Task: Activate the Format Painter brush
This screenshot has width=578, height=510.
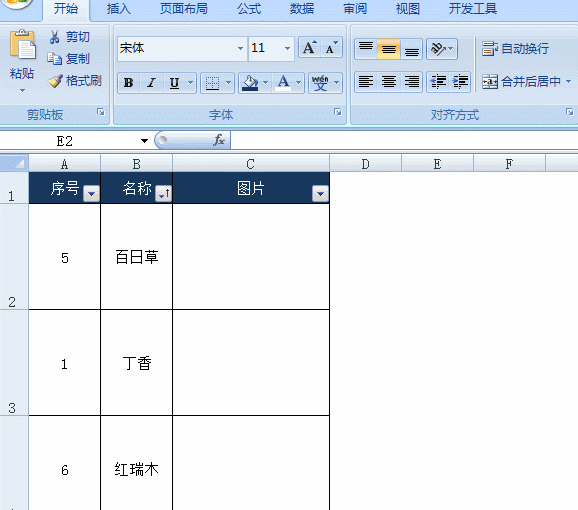Action: coord(55,81)
